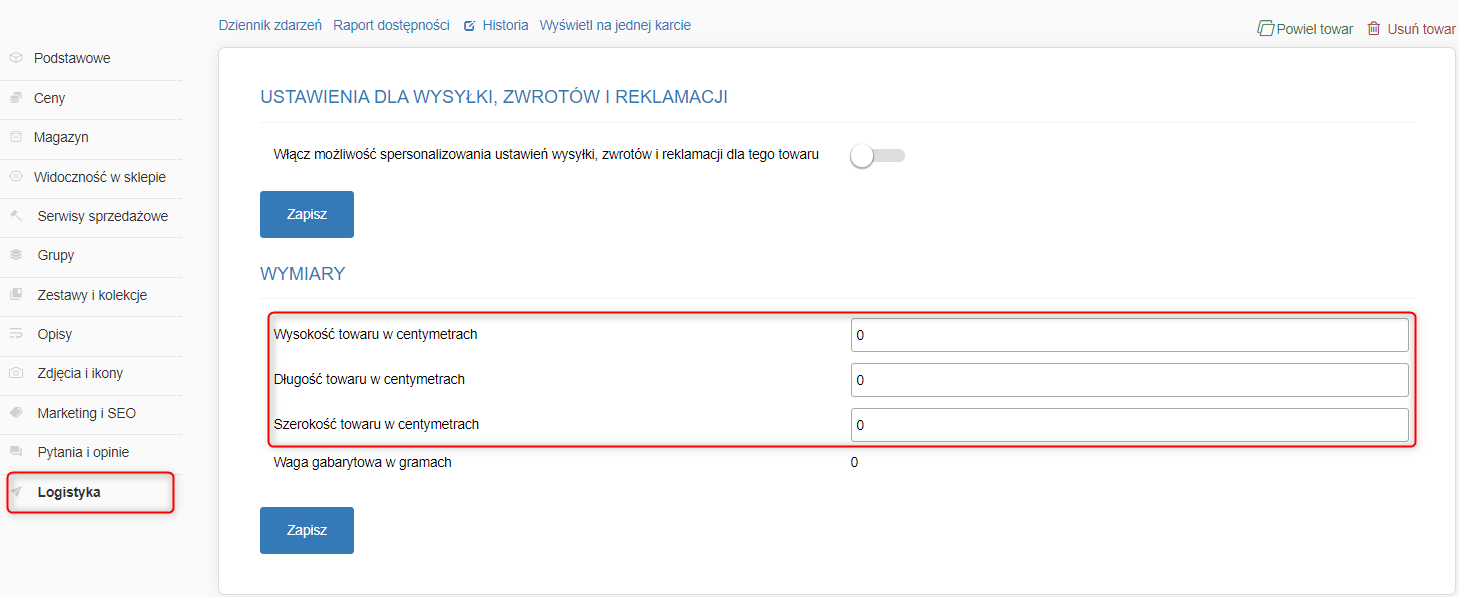
Task: Open the Podstawowe section
Action: pyautogui.click(x=72, y=58)
